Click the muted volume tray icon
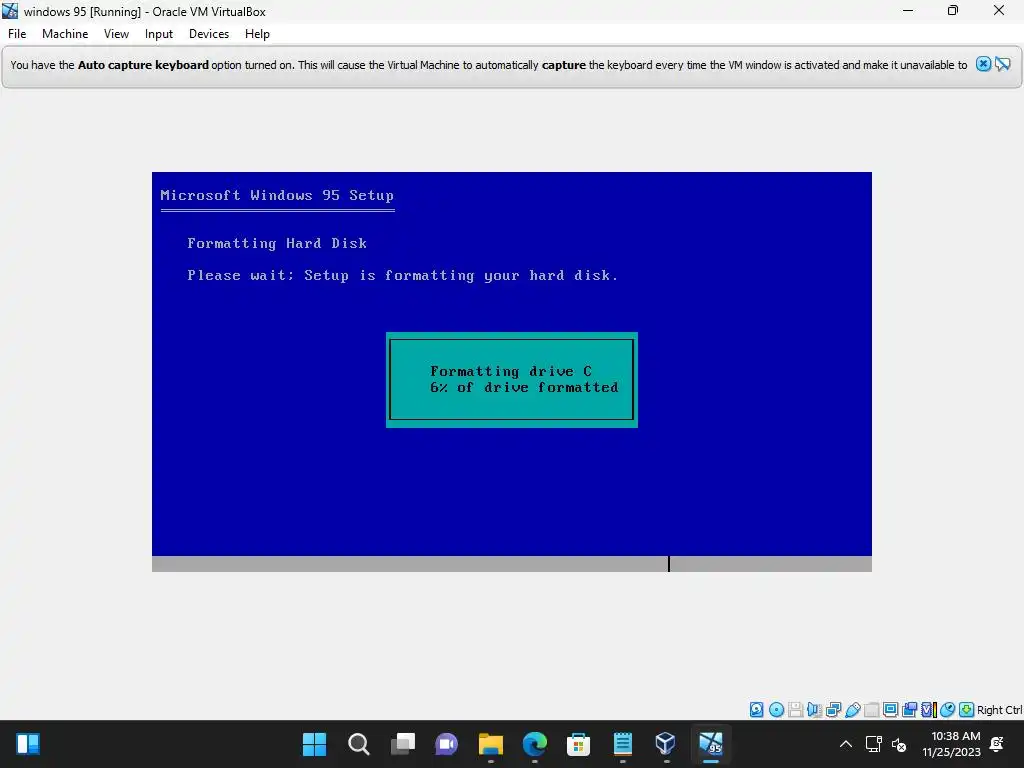 [899, 744]
